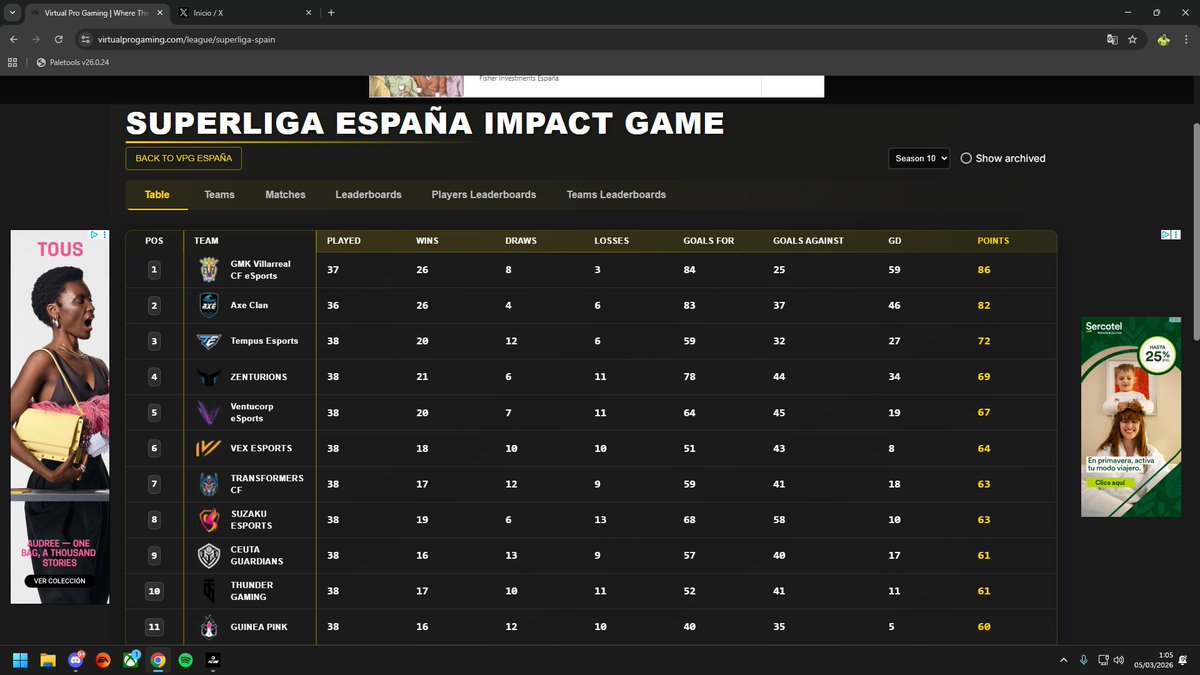Click the GUINEA PINK team logo
Image resolution: width=1200 pixels, height=675 pixels.
[210, 627]
